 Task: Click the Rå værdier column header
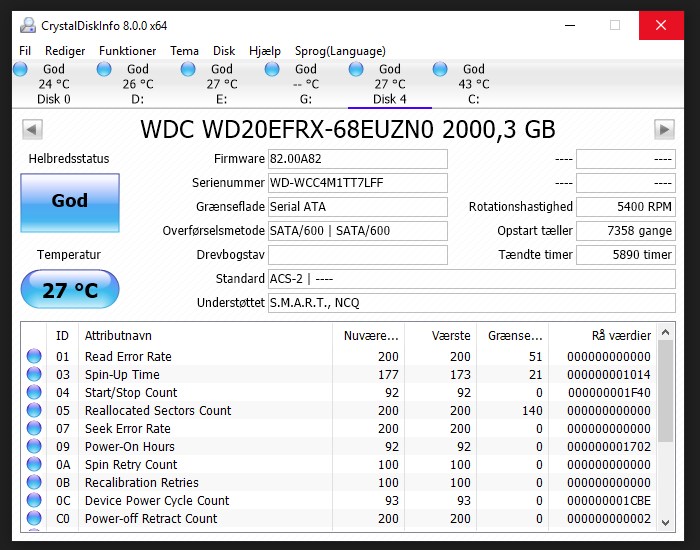click(603, 335)
